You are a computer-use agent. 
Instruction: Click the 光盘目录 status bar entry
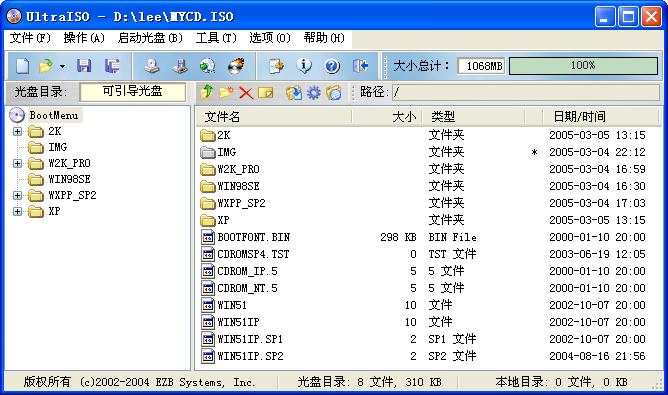click(x=369, y=382)
